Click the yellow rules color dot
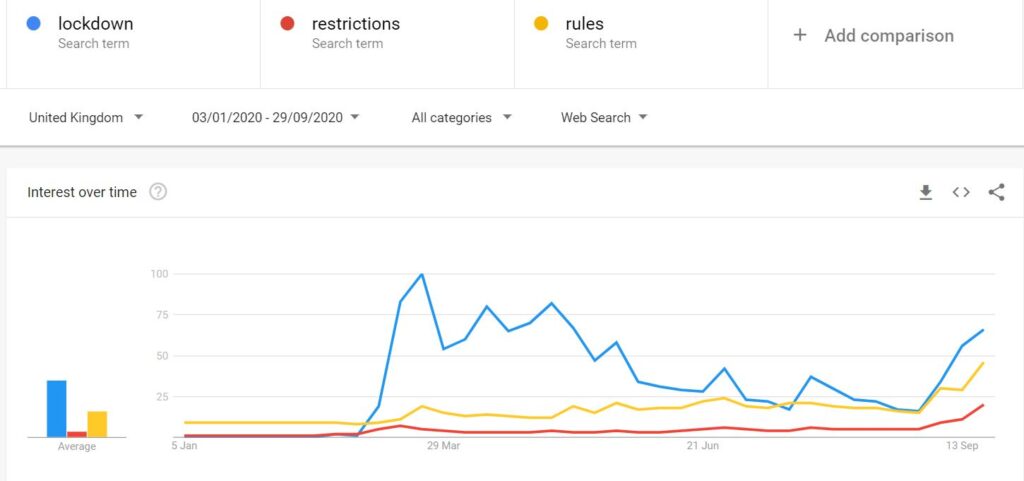The width and height of the screenshot is (1024, 481). click(x=541, y=24)
